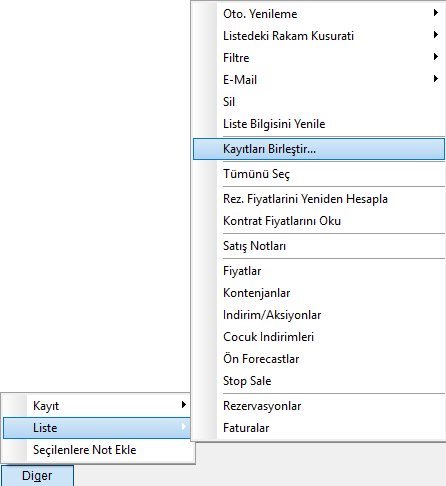Choose Rez. Fiyatlarini Yeniden Hesapla
The height and width of the screenshot is (486, 446).
pyautogui.click(x=319, y=199)
